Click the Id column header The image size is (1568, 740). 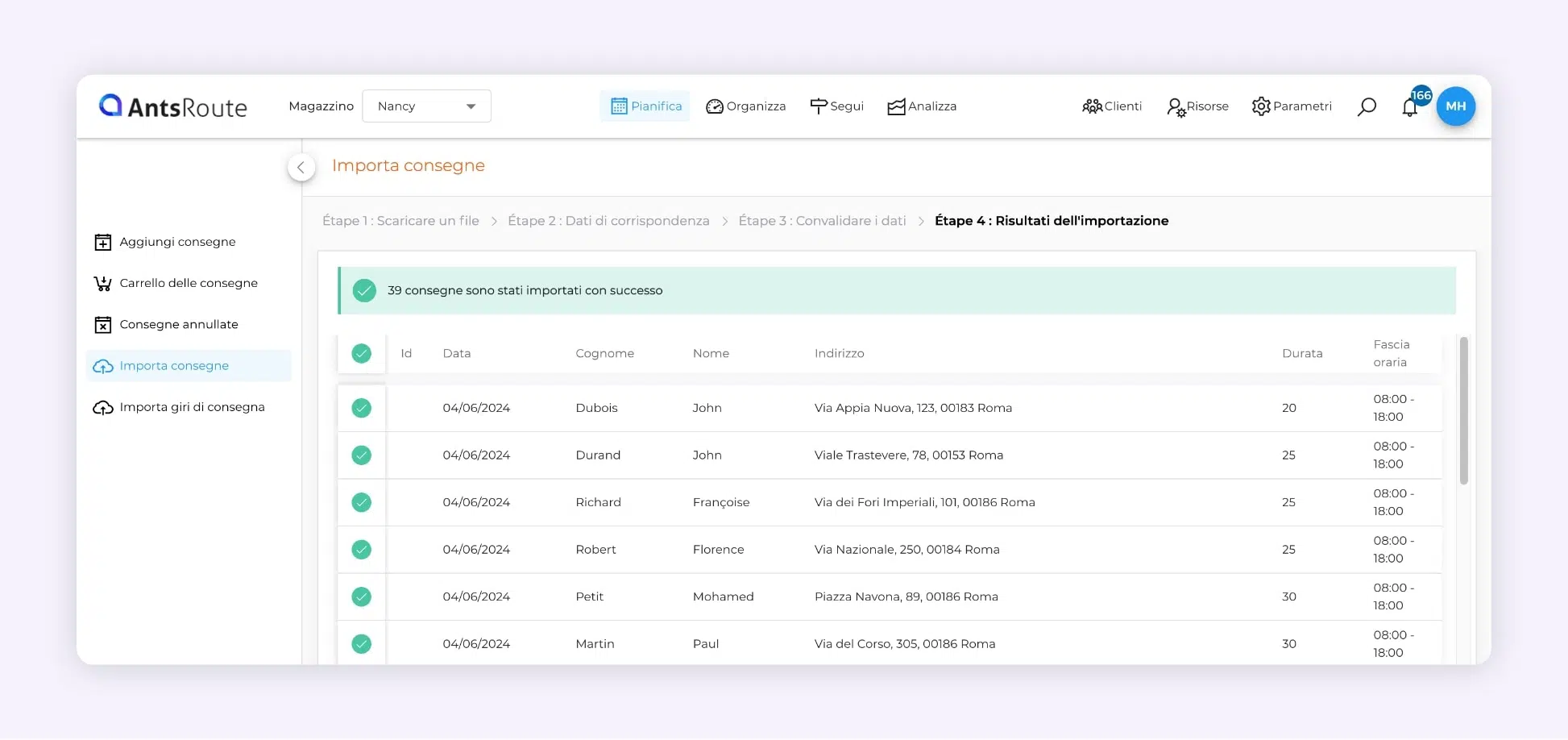pos(406,354)
